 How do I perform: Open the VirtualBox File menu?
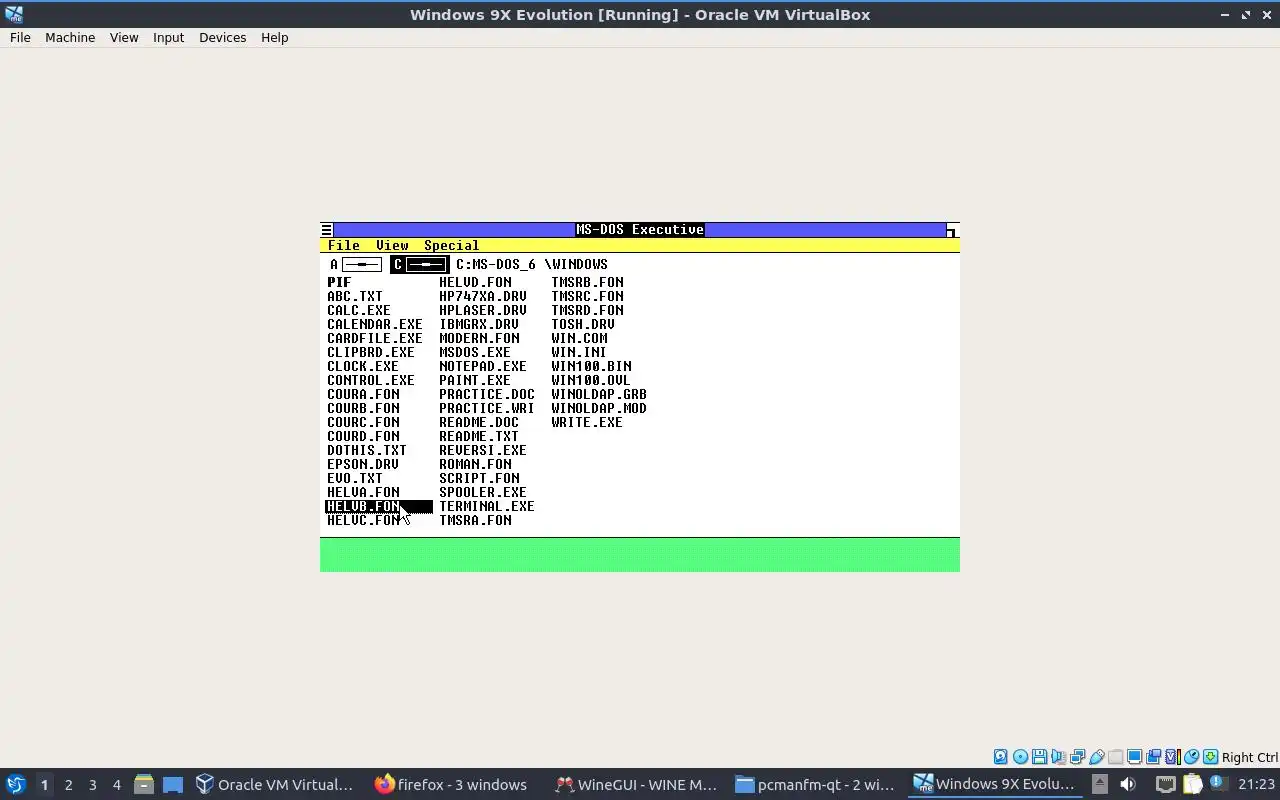pyautogui.click(x=20, y=37)
